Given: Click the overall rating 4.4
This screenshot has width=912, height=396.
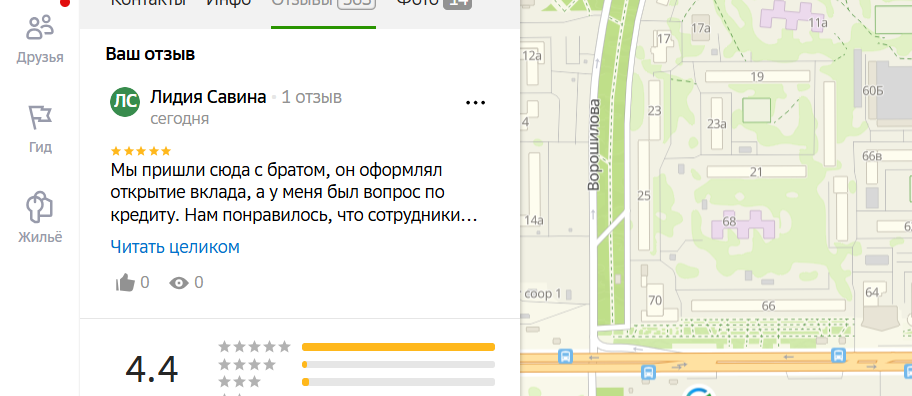Looking at the screenshot, I should [152, 370].
